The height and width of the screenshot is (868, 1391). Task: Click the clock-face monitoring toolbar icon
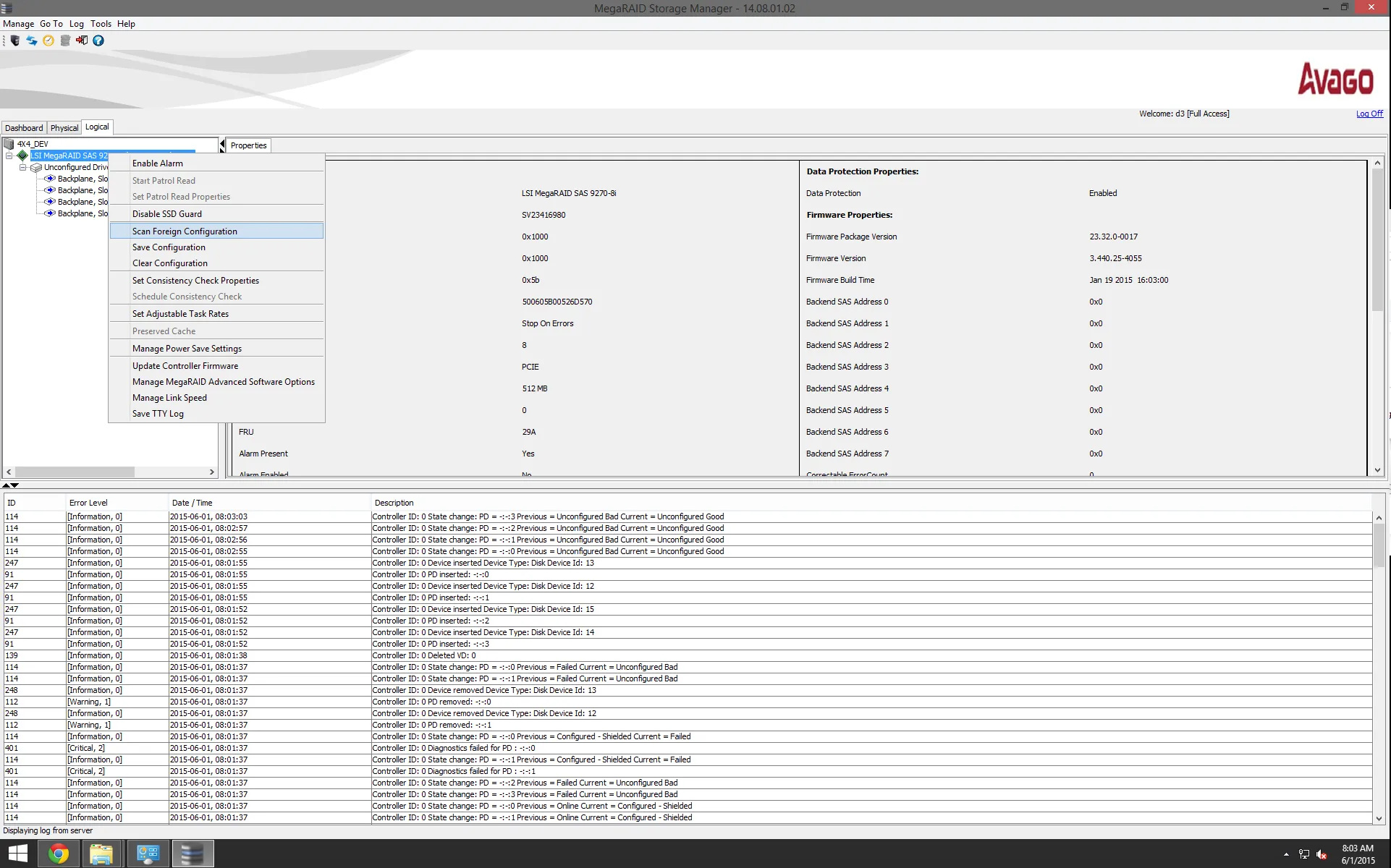coord(48,41)
